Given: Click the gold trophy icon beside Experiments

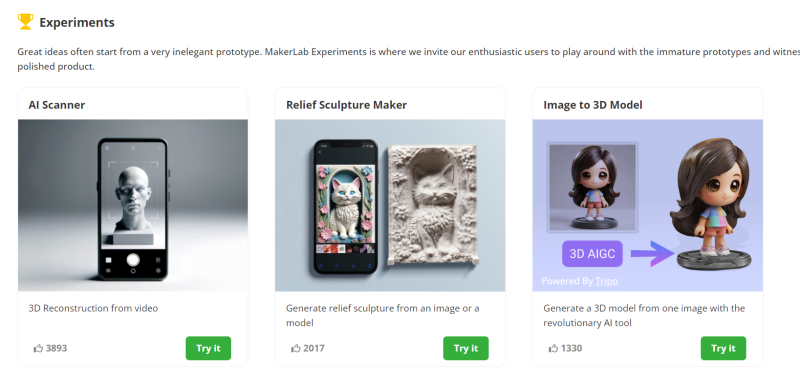Looking at the screenshot, I should (x=25, y=22).
